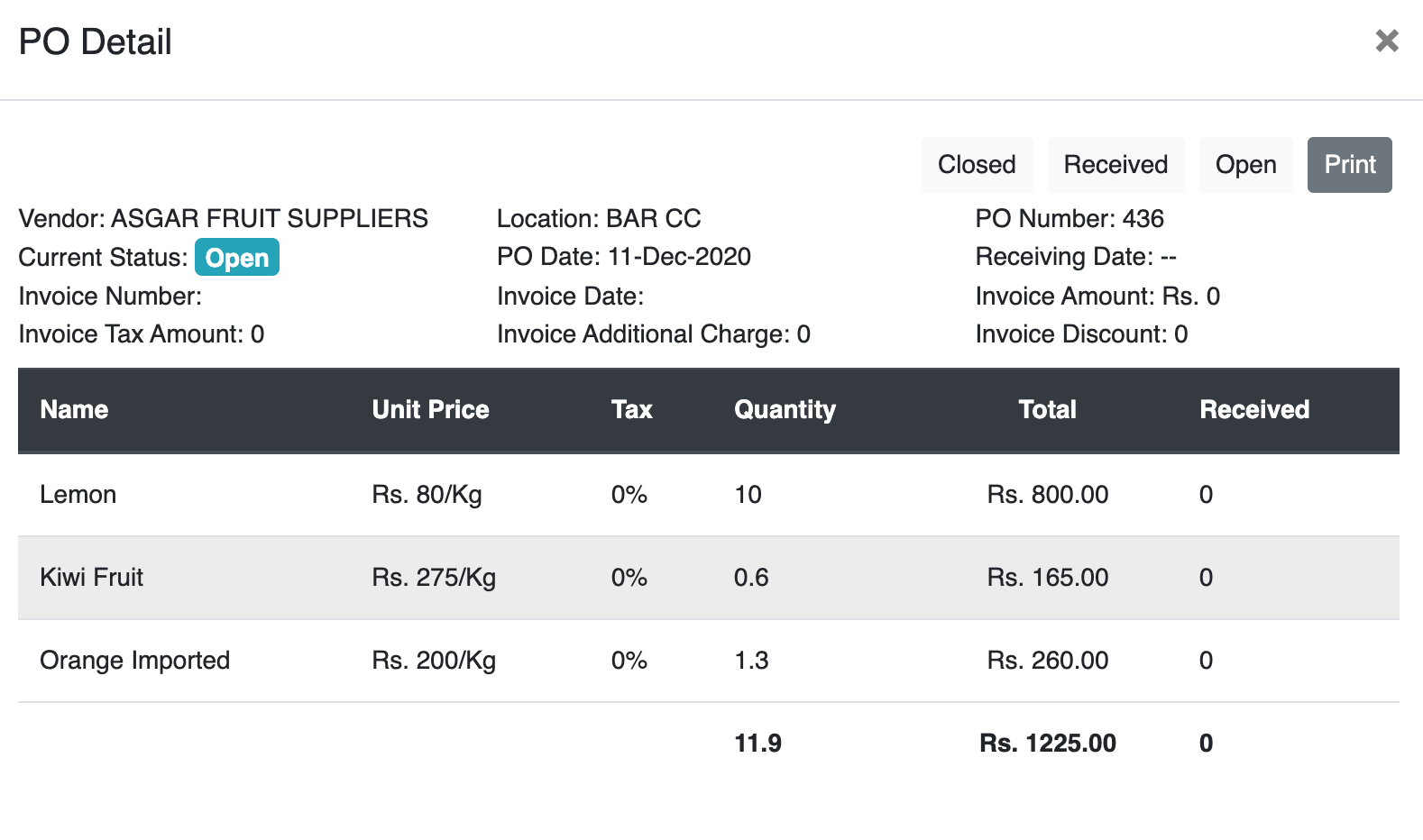Click the PO Date 11-Dec-2020 field
Screen dimensions: 1423x840
pyautogui.click(x=624, y=257)
